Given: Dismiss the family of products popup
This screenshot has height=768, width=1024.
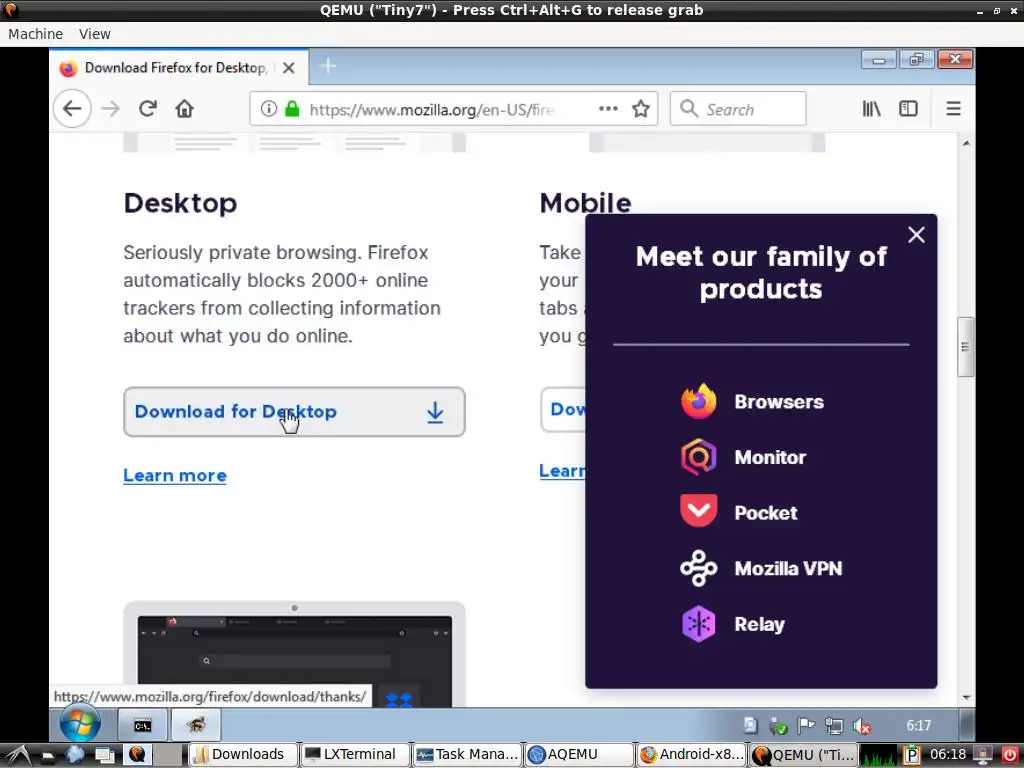Looking at the screenshot, I should 916,234.
